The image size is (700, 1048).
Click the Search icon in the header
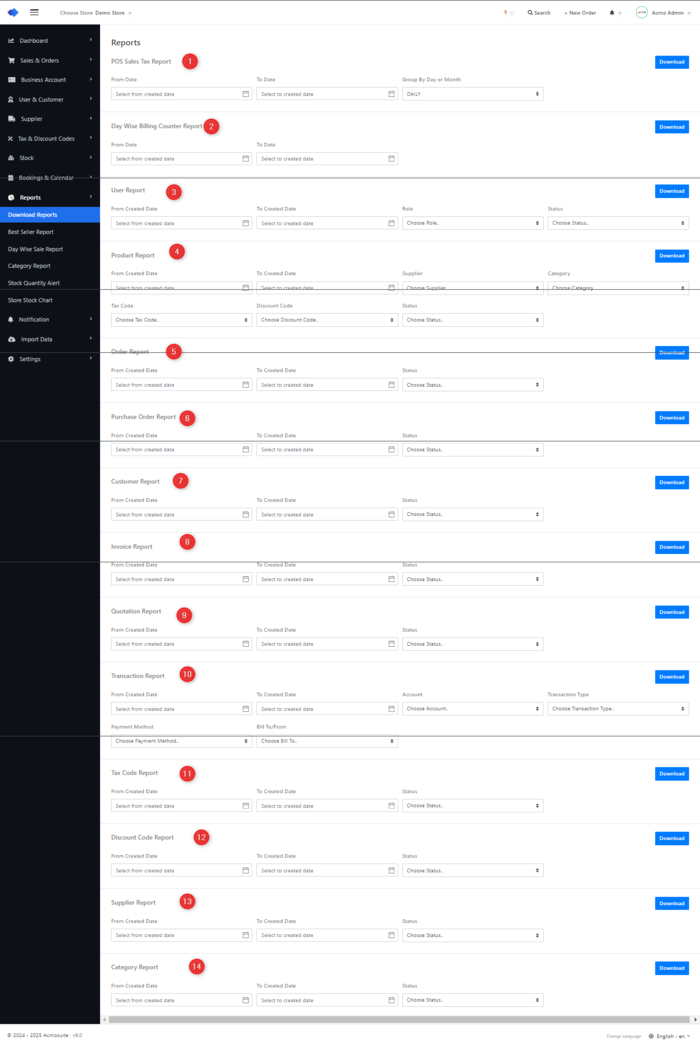530,13
